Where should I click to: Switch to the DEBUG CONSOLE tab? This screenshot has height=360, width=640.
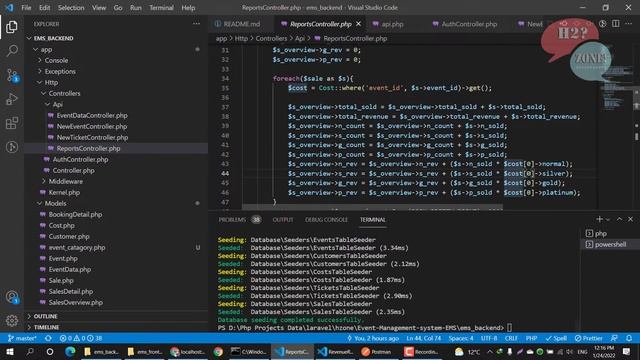click(326, 220)
